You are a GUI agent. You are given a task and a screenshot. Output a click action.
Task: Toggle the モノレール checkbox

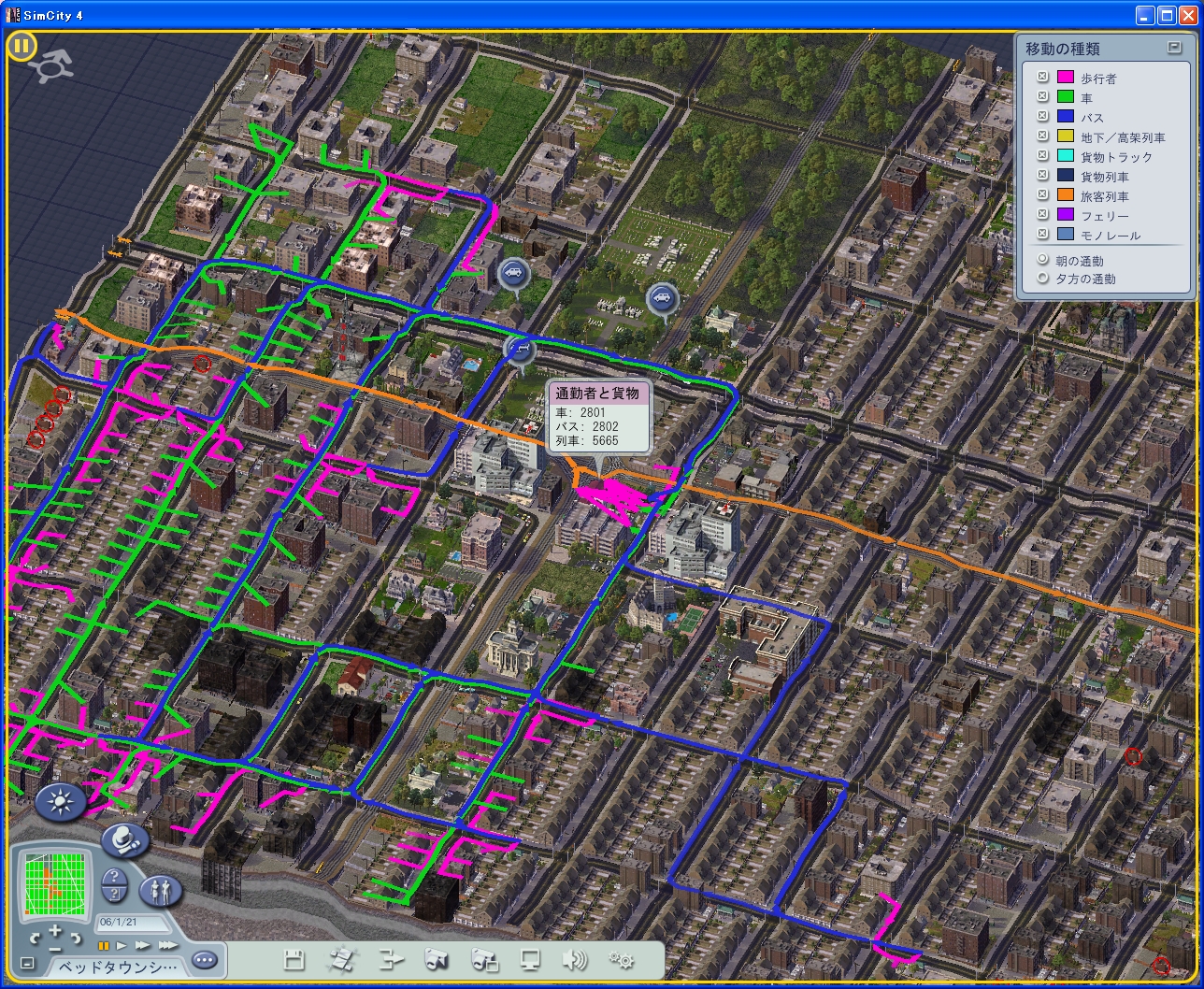coord(1041,235)
